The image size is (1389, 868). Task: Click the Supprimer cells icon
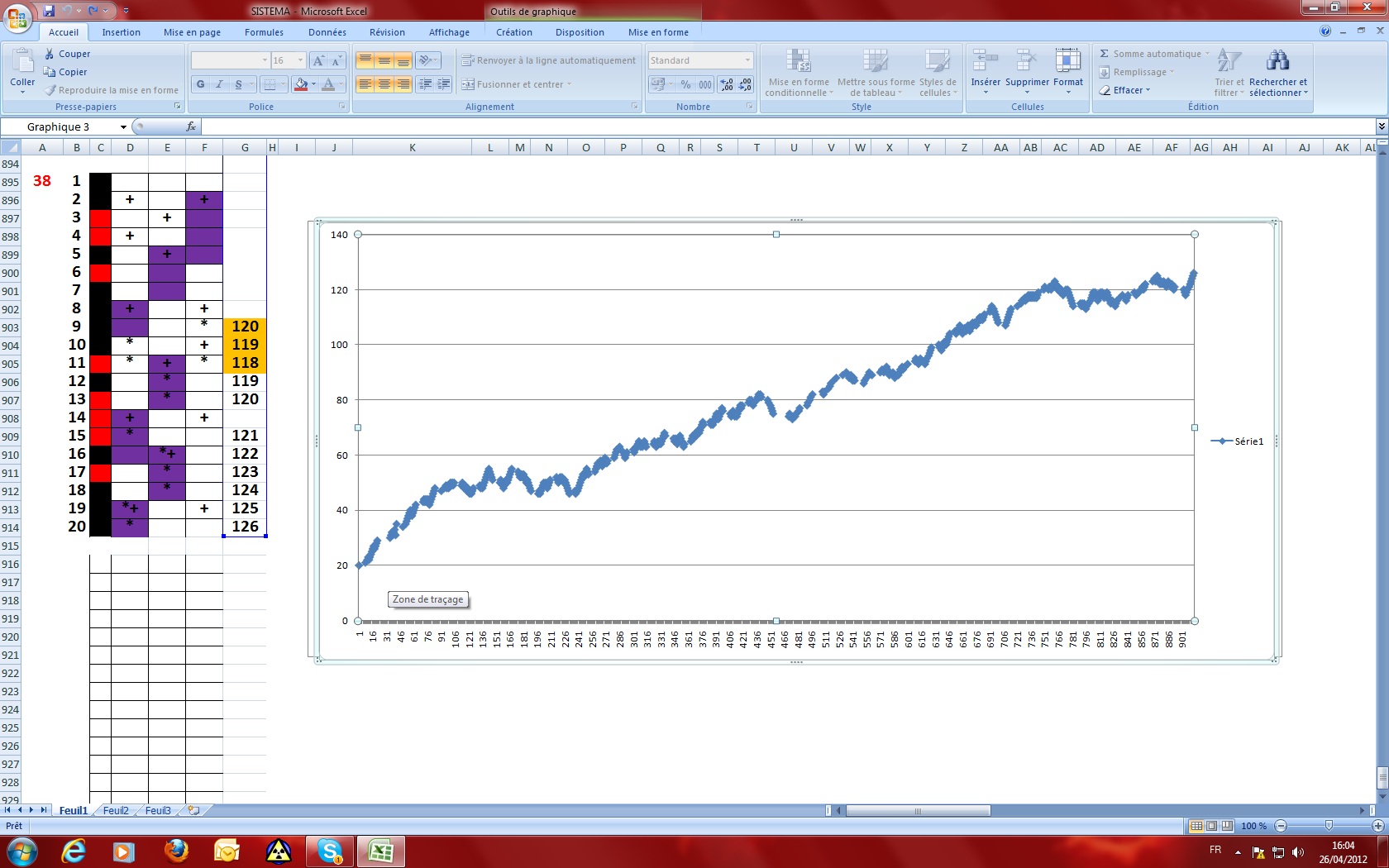tap(1026, 61)
